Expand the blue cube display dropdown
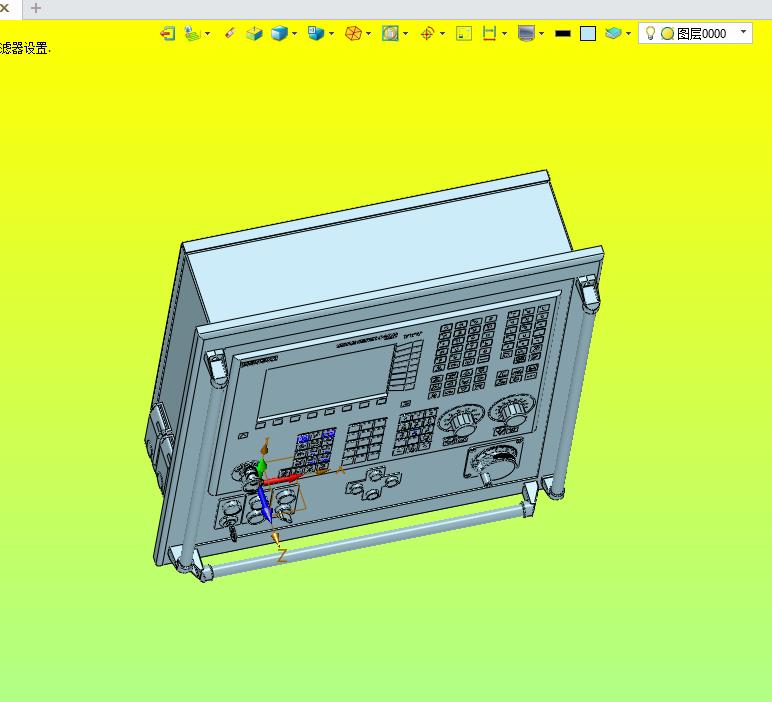772x702 pixels. click(x=294, y=33)
